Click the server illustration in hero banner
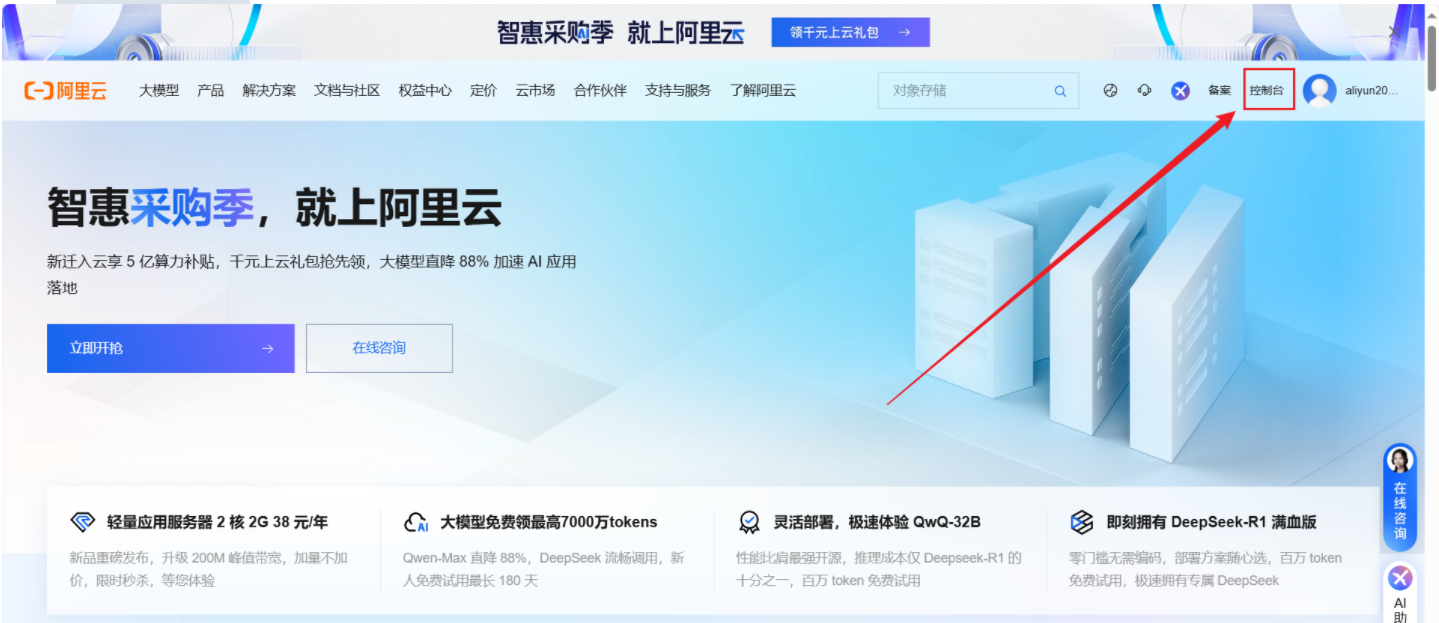This screenshot has height=623, width=1439. 1080,310
